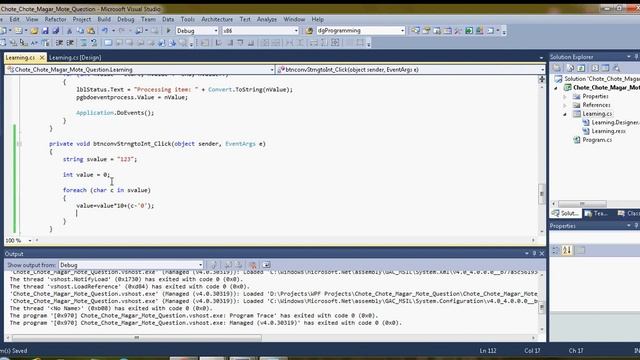Open the Refactor menu
The height and width of the screenshot is (360, 640).
(x=55, y=19)
